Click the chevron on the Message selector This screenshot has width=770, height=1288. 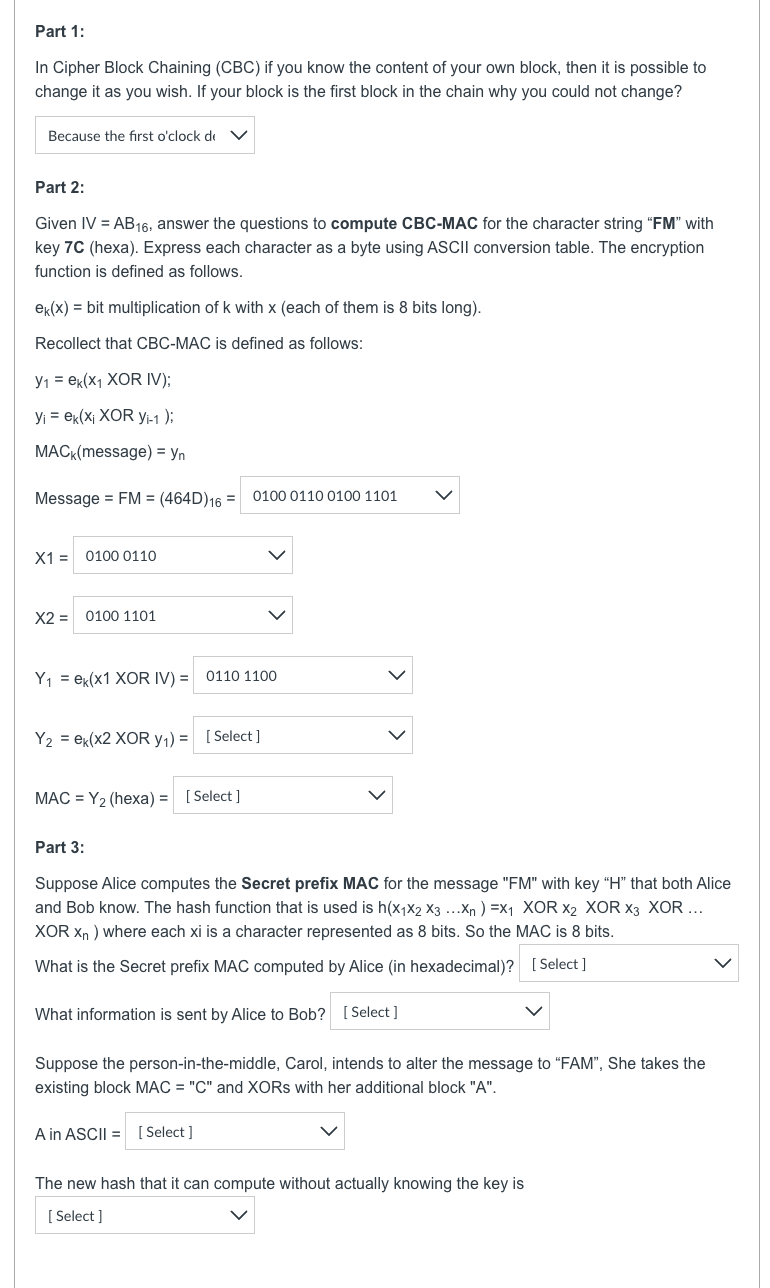click(443, 494)
